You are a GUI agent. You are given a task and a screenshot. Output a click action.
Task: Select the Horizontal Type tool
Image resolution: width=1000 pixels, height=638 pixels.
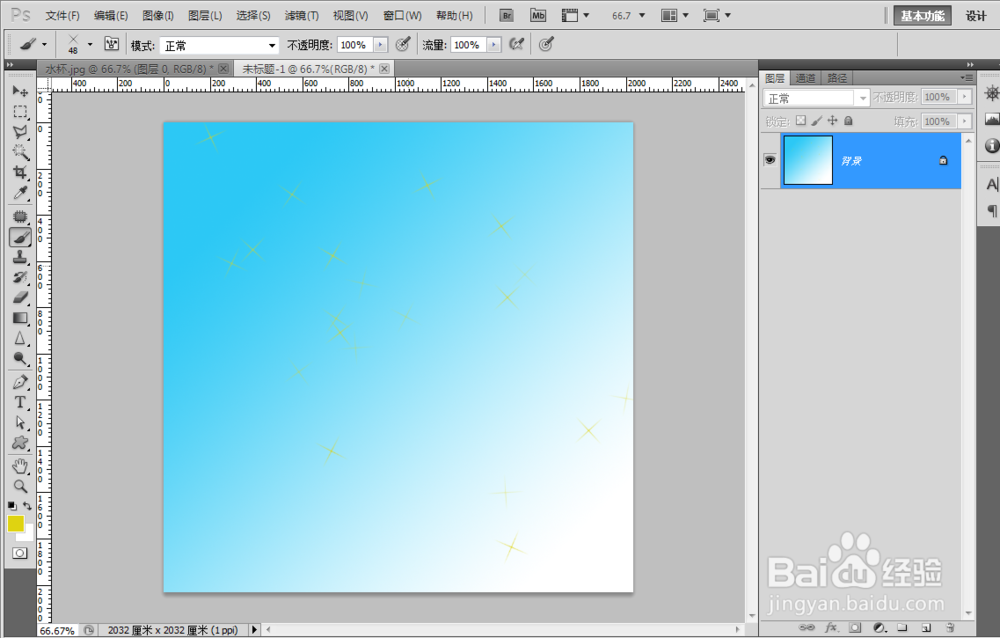click(20, 403)
